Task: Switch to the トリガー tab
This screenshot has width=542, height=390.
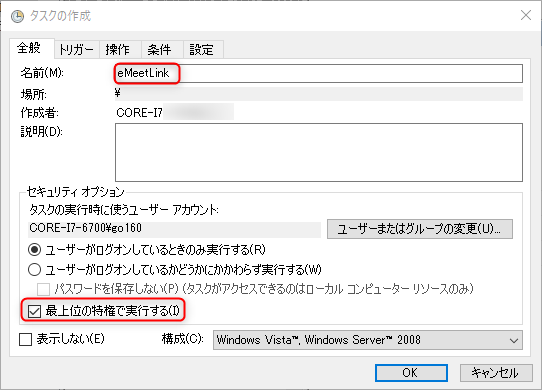Action: 76,49
